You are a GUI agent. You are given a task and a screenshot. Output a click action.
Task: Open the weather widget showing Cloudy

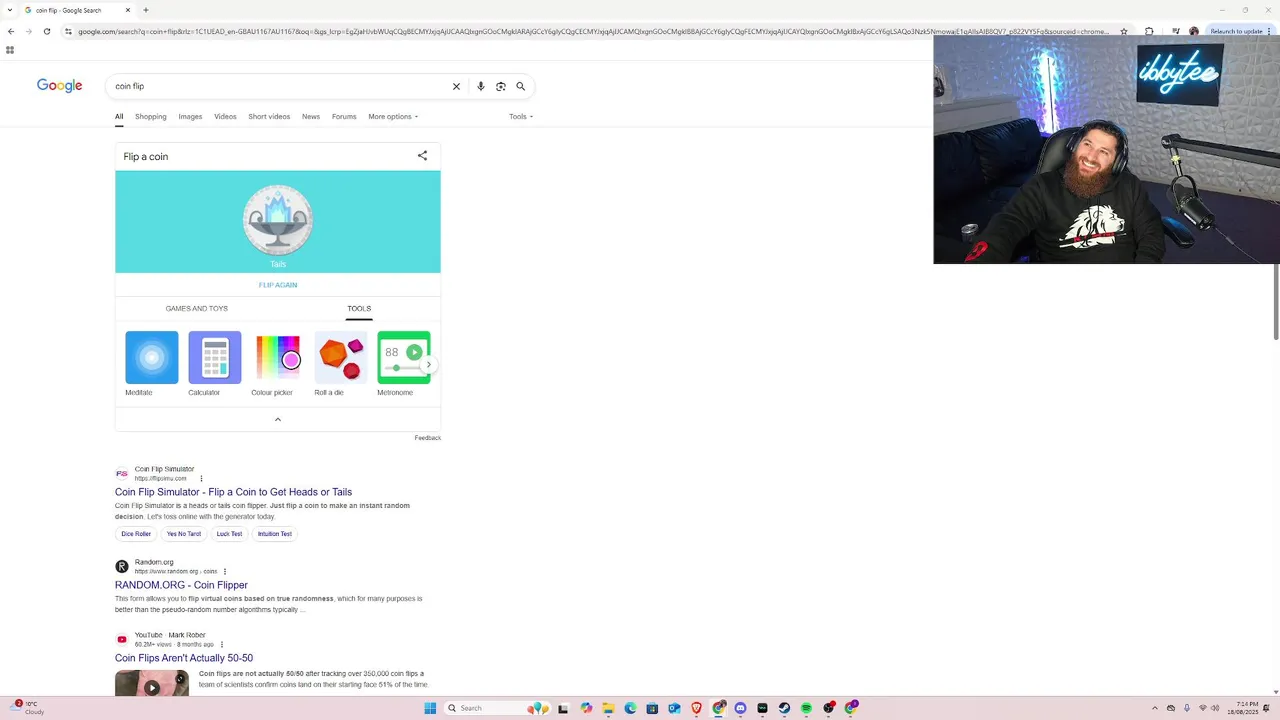click(x=26, y=708)
